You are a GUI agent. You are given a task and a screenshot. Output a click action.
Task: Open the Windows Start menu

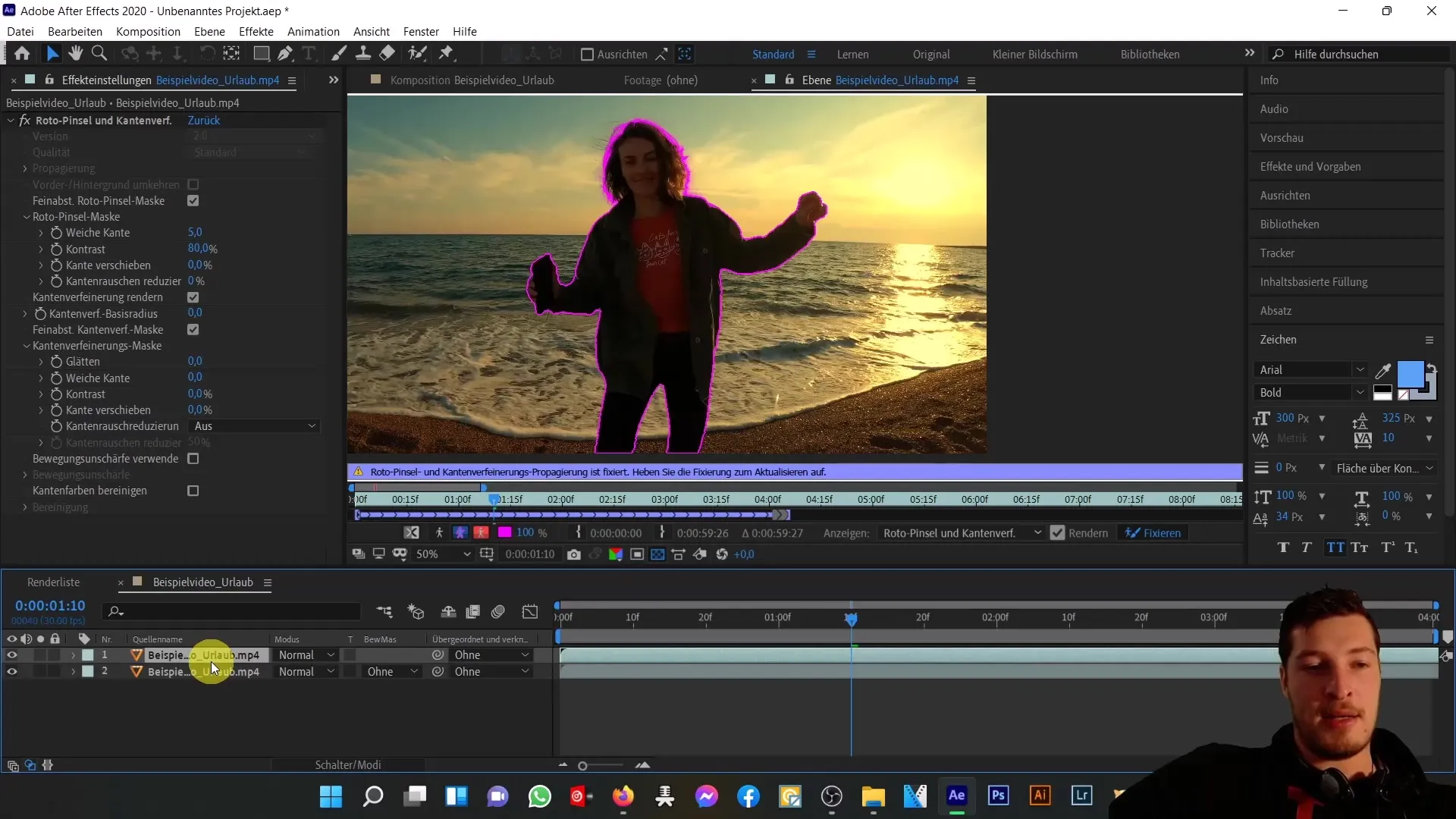pyautogui.click(x=331, y=796)
